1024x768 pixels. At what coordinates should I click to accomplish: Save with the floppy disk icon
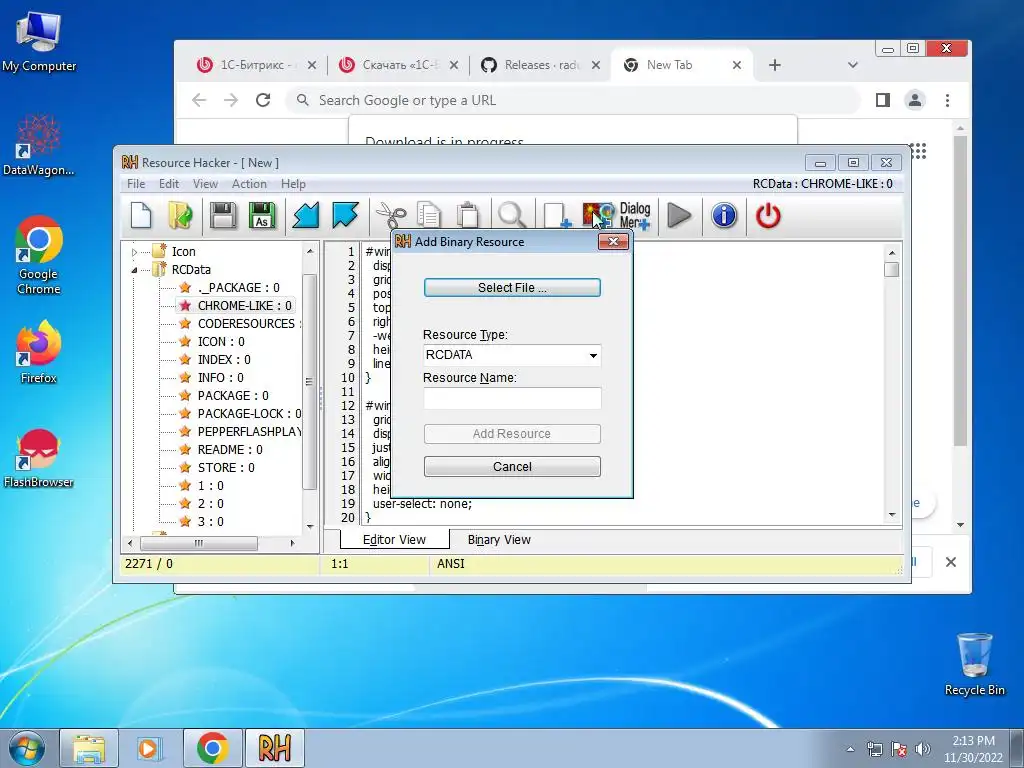coord(223,216)
